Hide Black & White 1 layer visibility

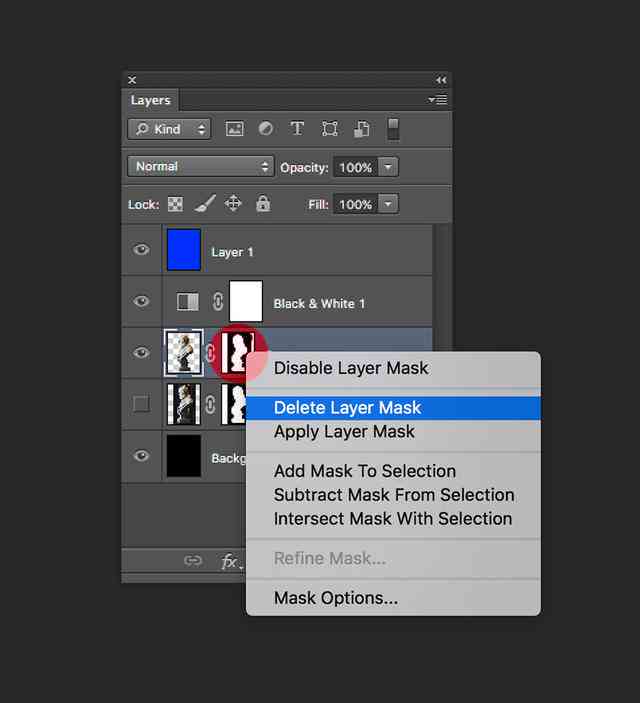click(141, 301)
